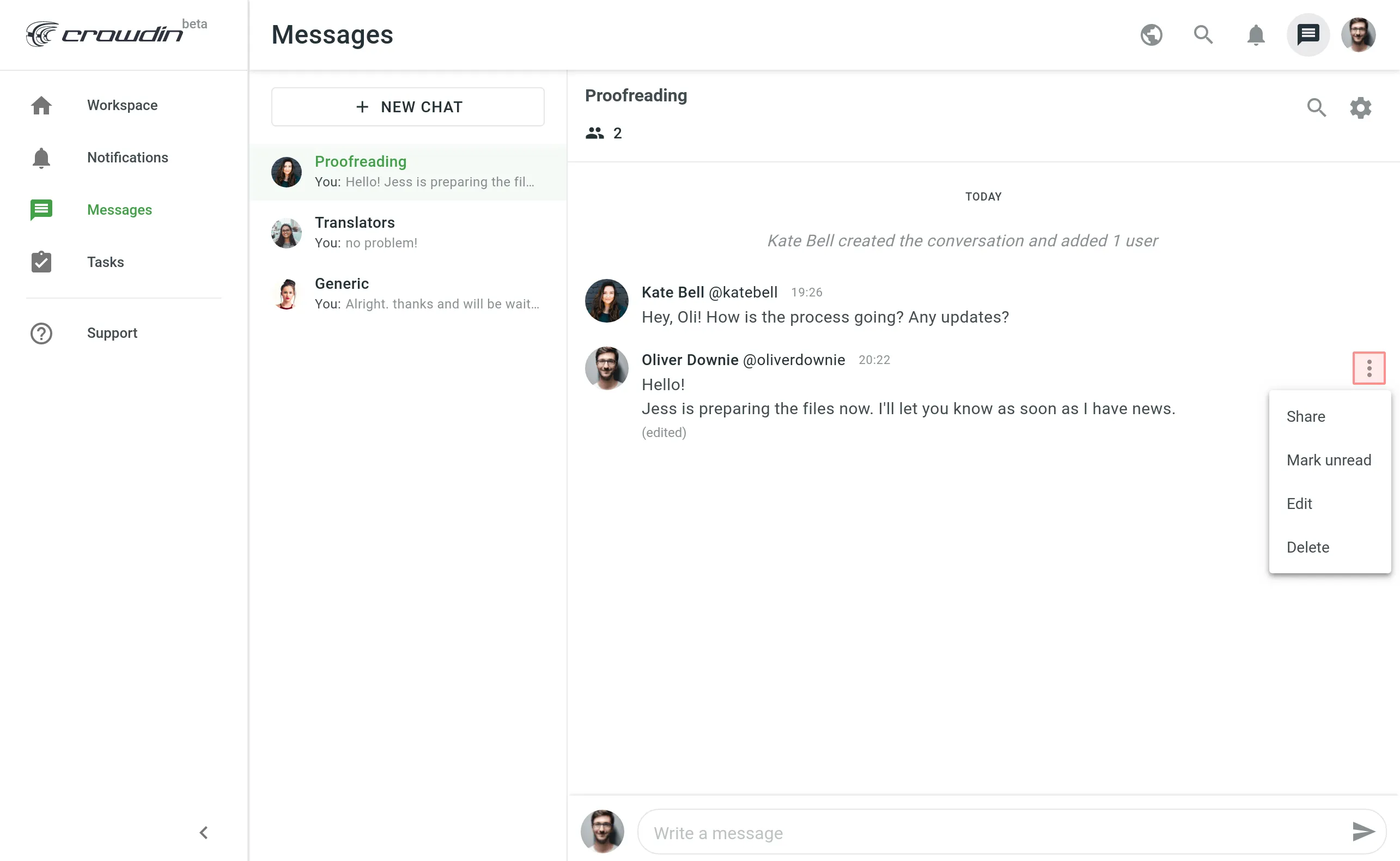This screenshot has height=861, width=1400.
Task: Click search icon in Proofreading header
Action: [1316, 107]
